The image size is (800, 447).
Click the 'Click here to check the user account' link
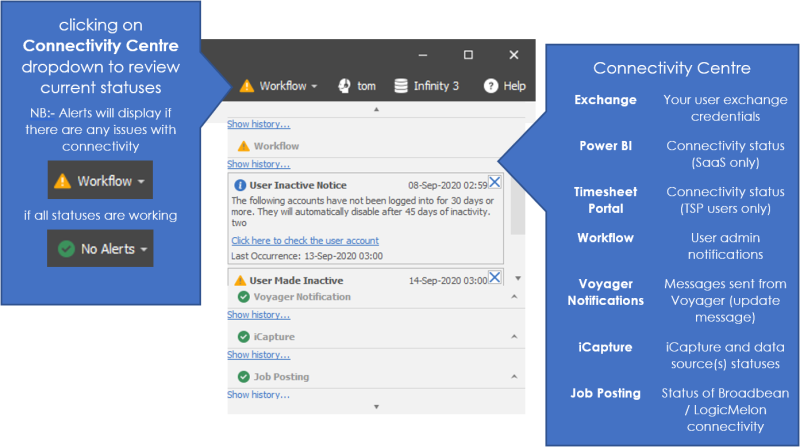[305, 241]
